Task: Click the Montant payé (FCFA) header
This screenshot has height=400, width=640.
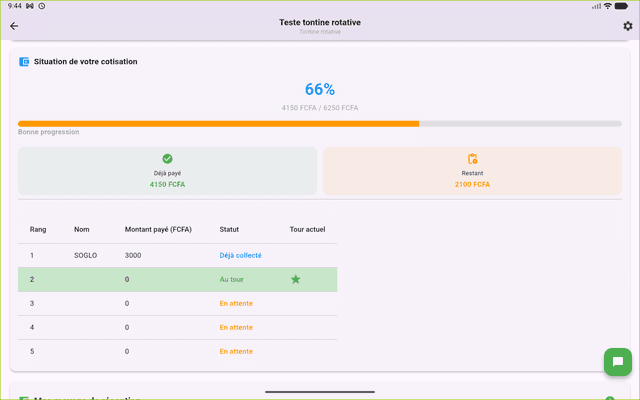Action: pos(158,229)
